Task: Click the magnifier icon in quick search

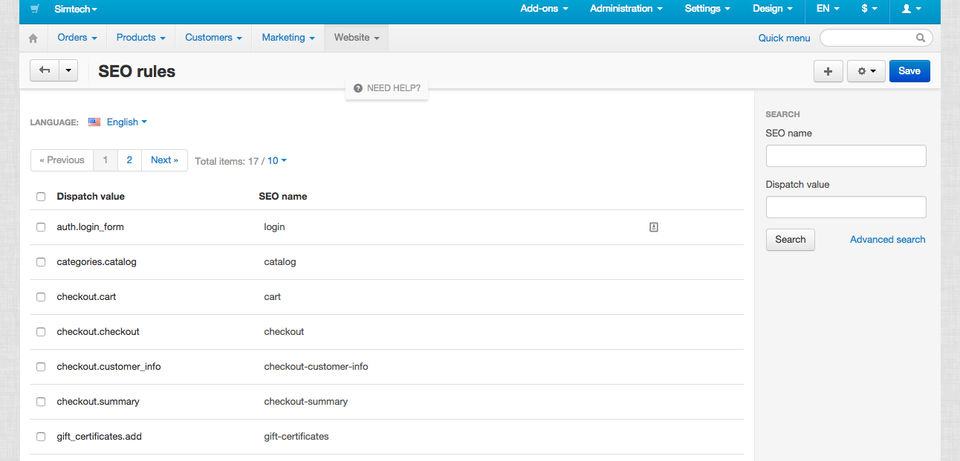Action: click(x=920, y=38)
